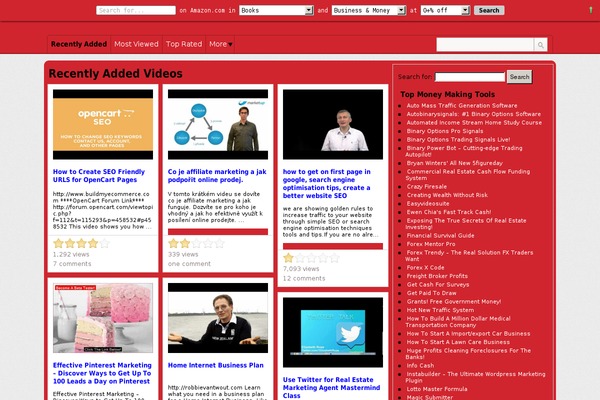This screenshot has height=400, width=600.
Task: Click the Amazon Search button
Action: tap(489, 10)
